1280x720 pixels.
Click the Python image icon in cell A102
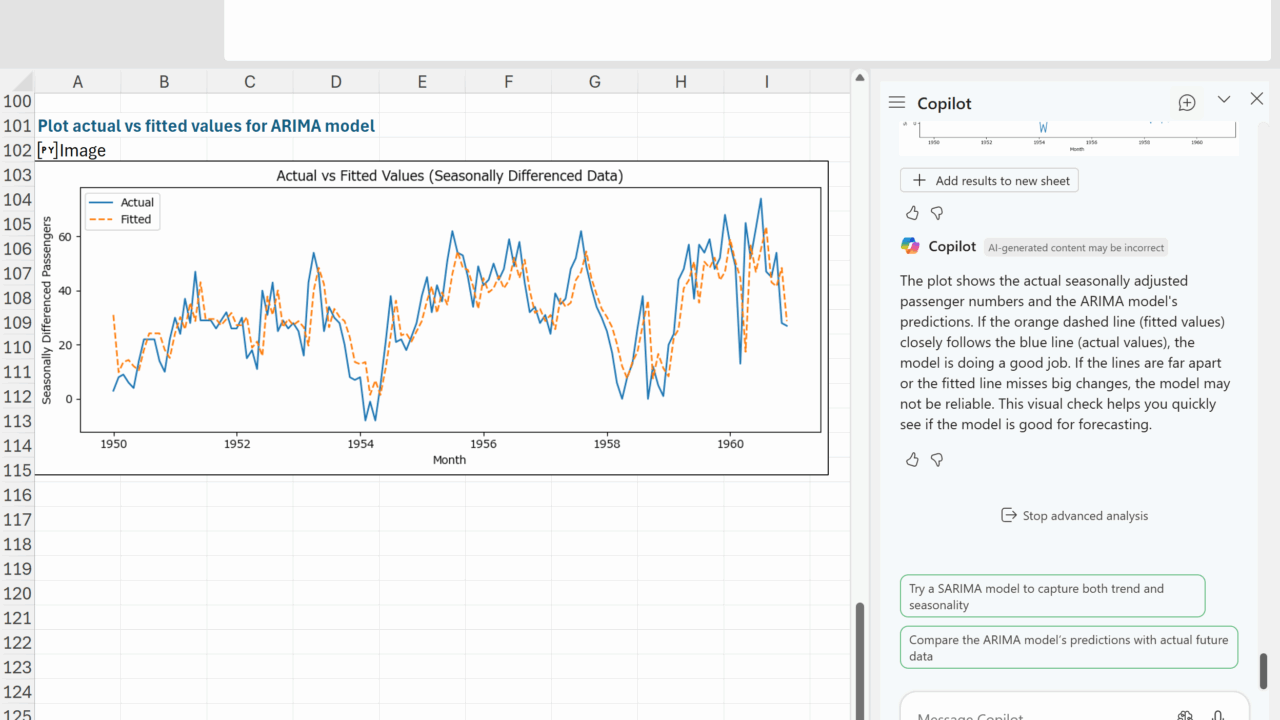tap(47, 151)
